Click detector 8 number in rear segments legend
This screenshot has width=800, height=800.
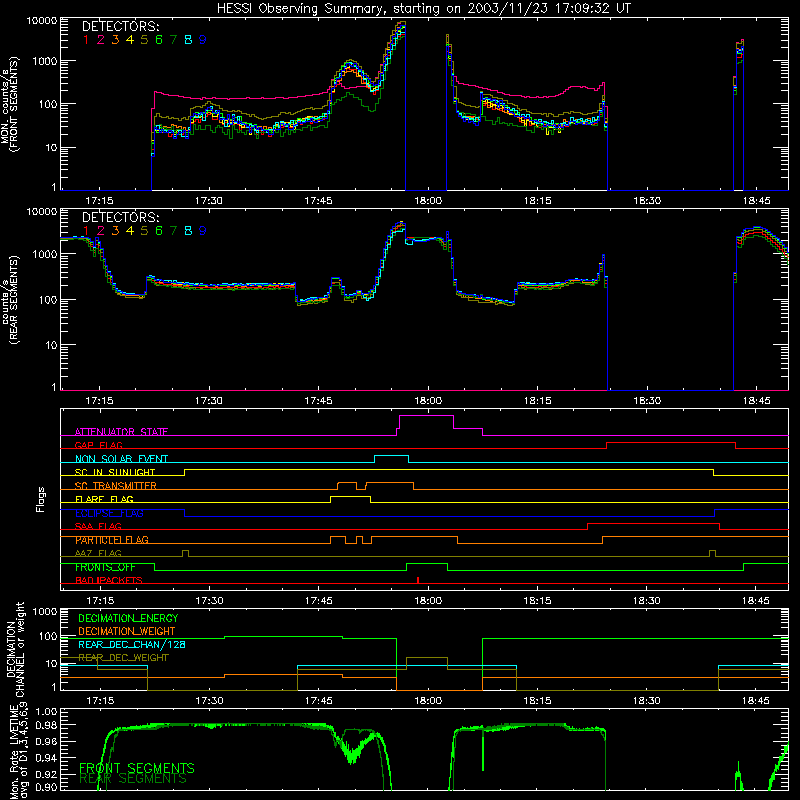coord(188,231)
